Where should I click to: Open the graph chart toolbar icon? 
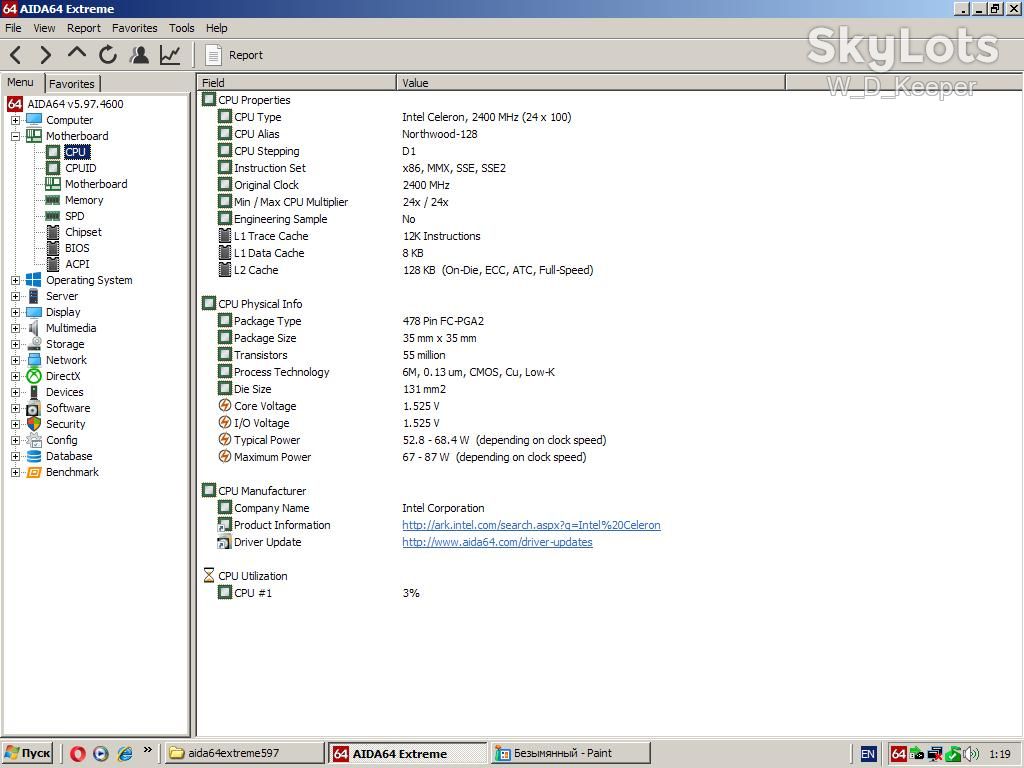(x=170, y=55)
